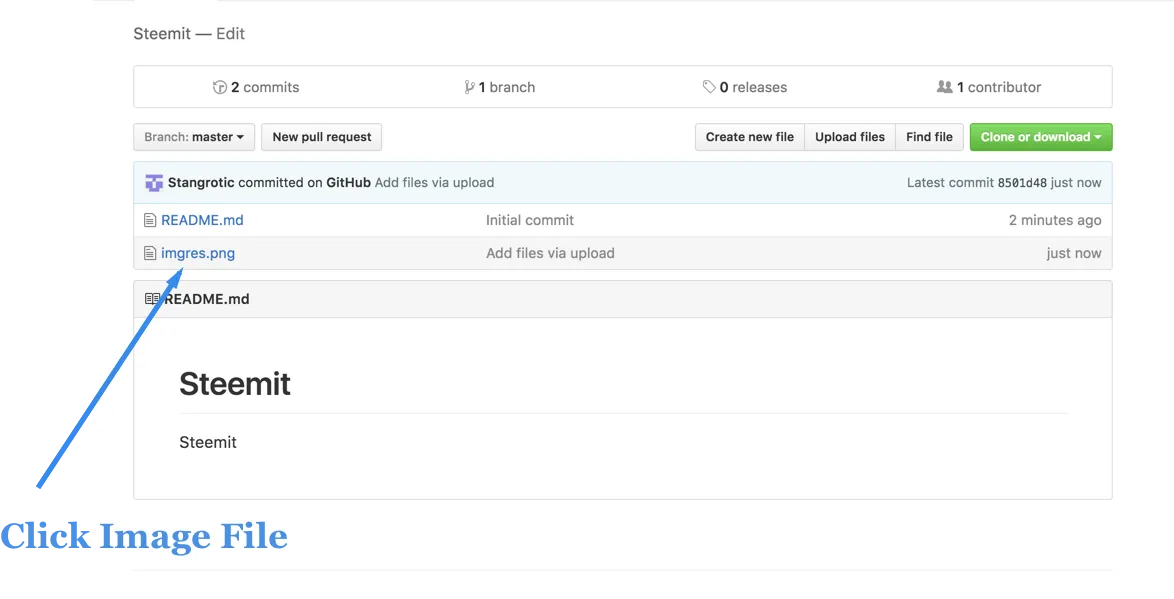Click the releases tag icon
This screenshot has height=599, width=1174.
709,87
